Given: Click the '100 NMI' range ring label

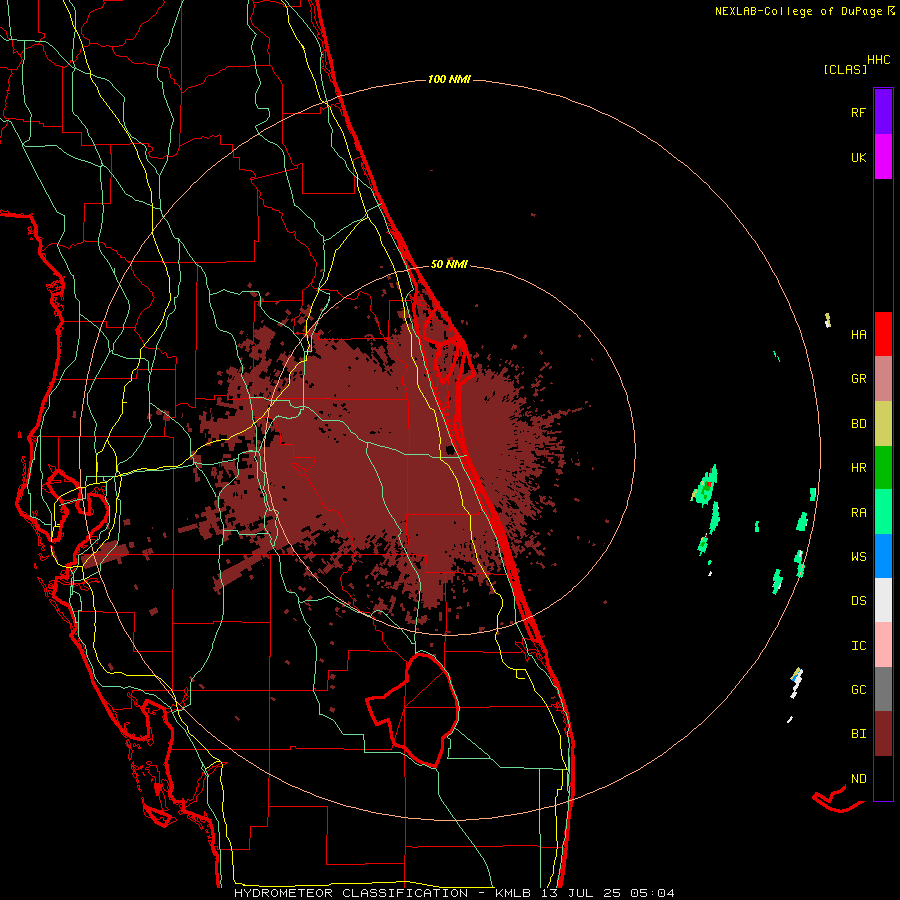Looking at the screenshot, I should (x=449, y=79).
